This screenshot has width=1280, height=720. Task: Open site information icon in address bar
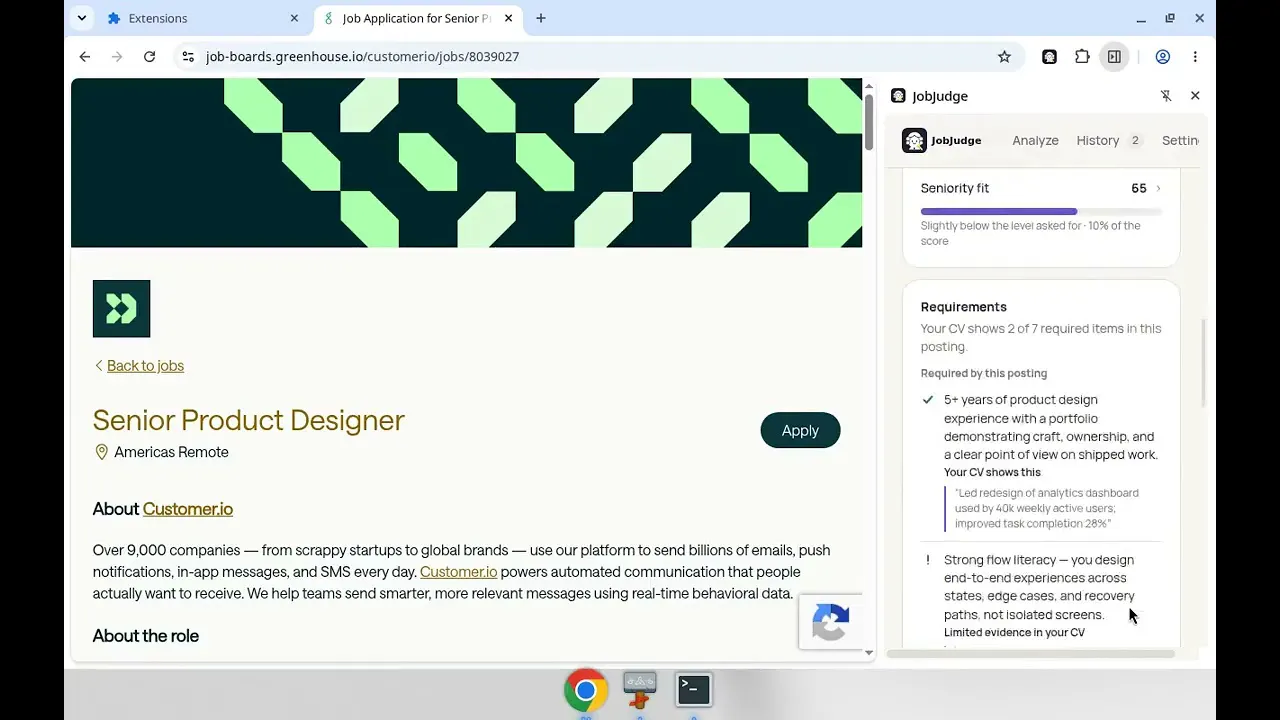point(188,57)
